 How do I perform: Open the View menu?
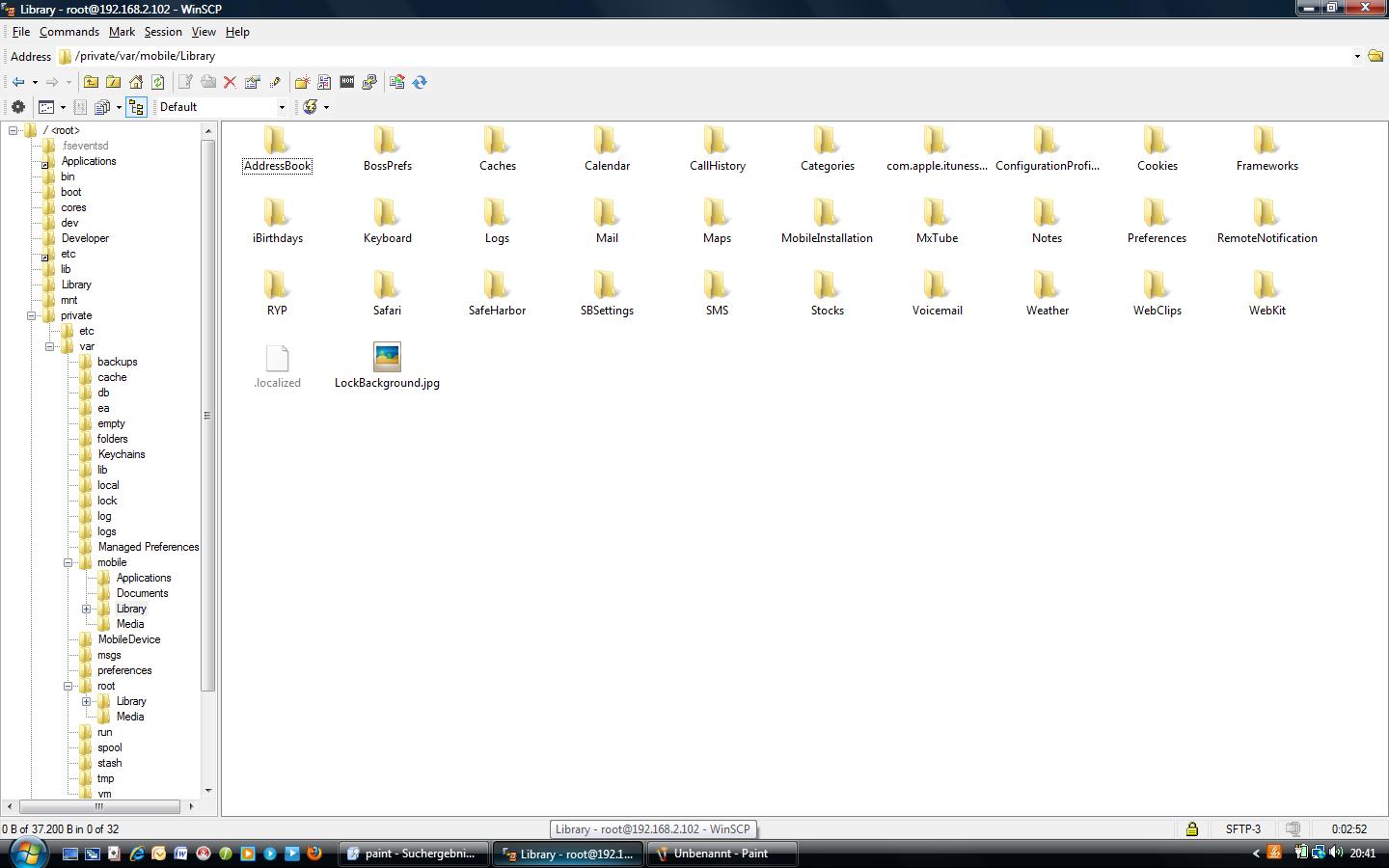pos(204,32)
